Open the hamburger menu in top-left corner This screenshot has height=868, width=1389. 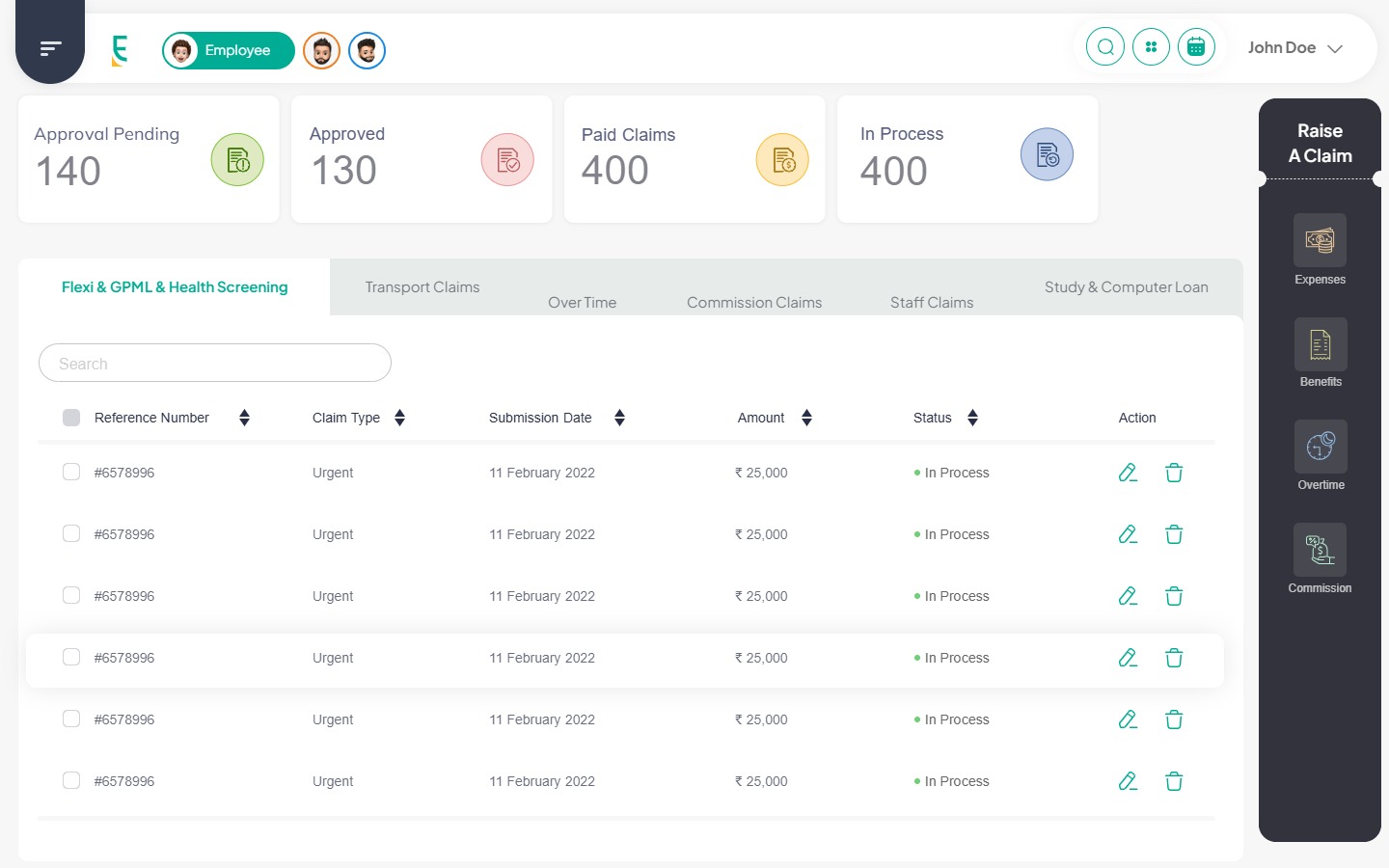pos(50,48)
